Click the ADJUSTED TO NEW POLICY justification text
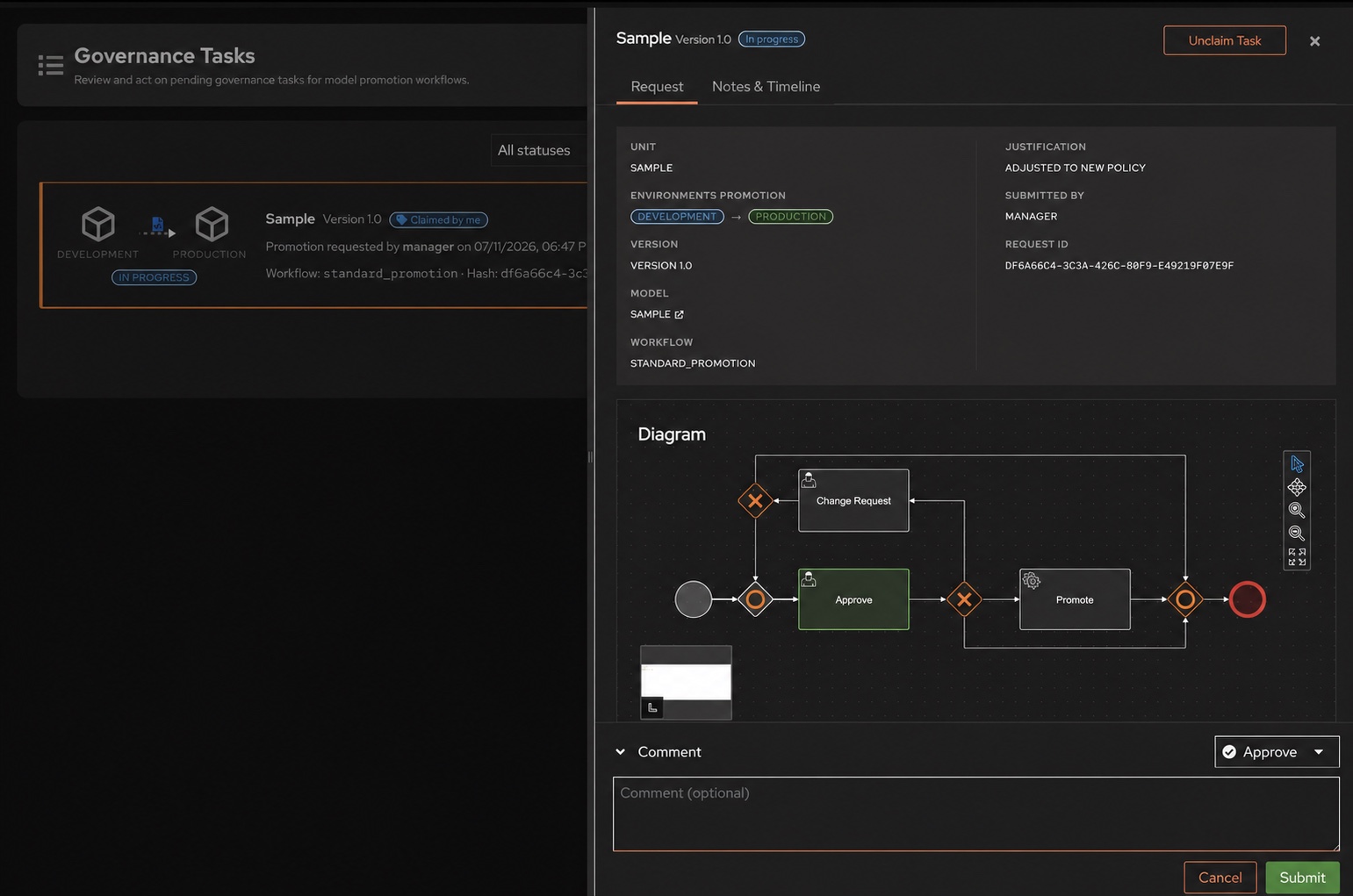Viewport: 1353px width, 896px height. click(x=1075, y=168)
